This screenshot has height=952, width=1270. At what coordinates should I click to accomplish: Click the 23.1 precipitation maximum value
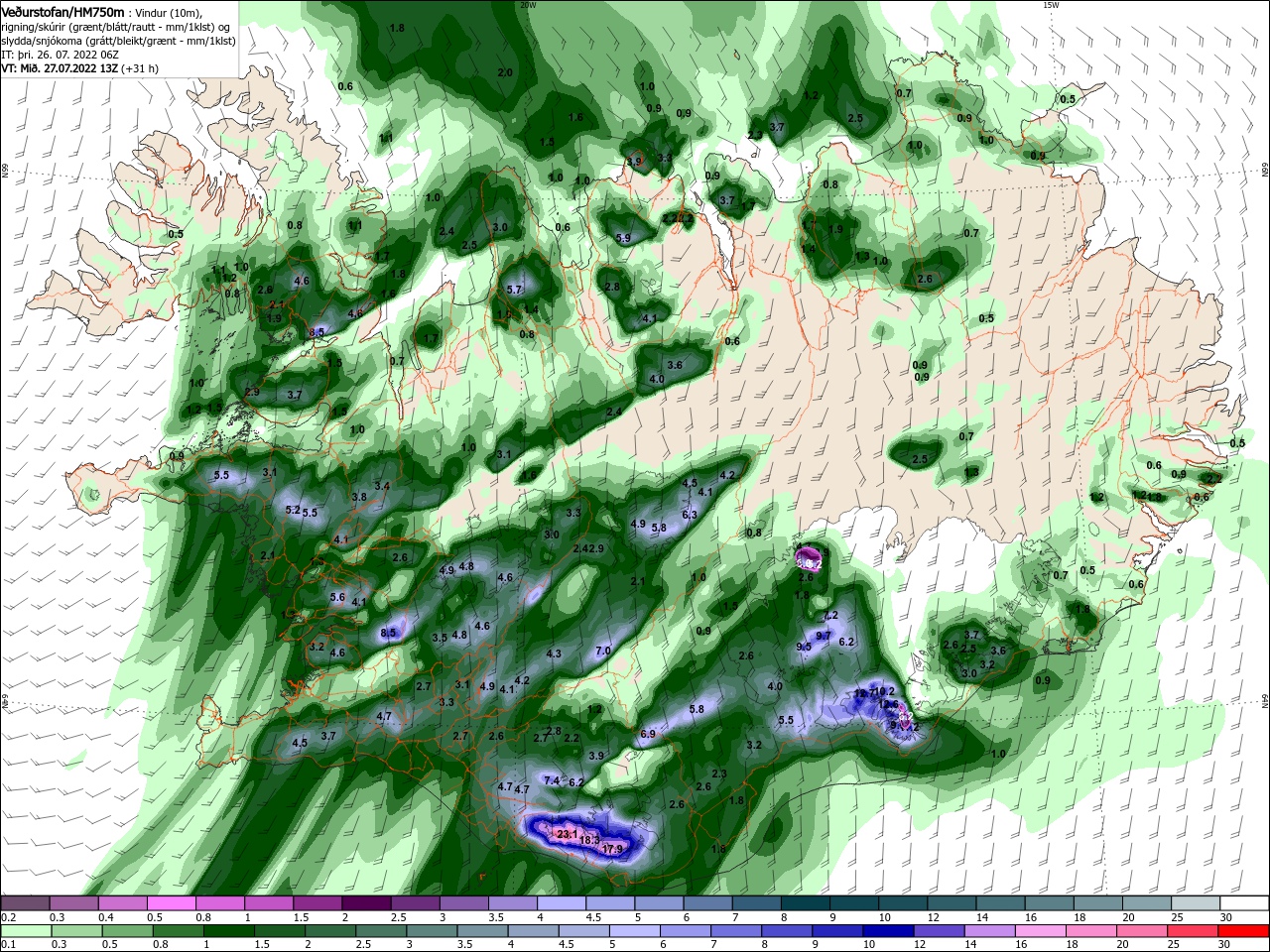click(x=568, y=834)
